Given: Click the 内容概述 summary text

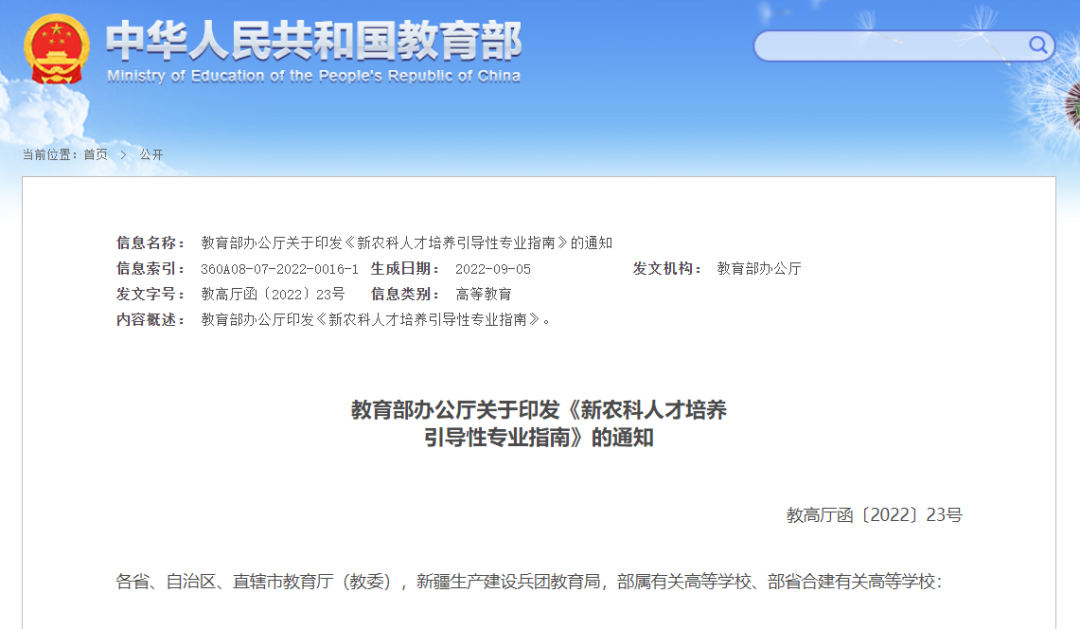Looking at the screenshot, I should point(376,320).
